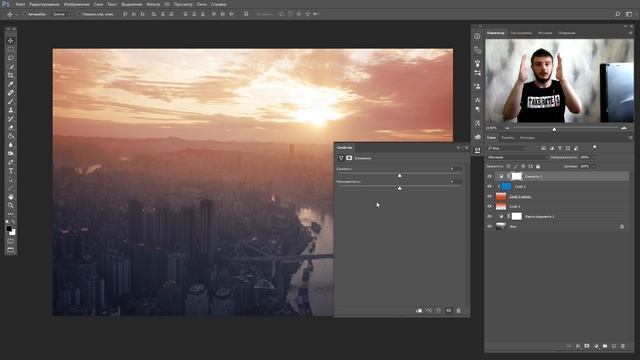Open the Фильтр menu
Viewport: 640px width, 360px height.
point(153,4)
